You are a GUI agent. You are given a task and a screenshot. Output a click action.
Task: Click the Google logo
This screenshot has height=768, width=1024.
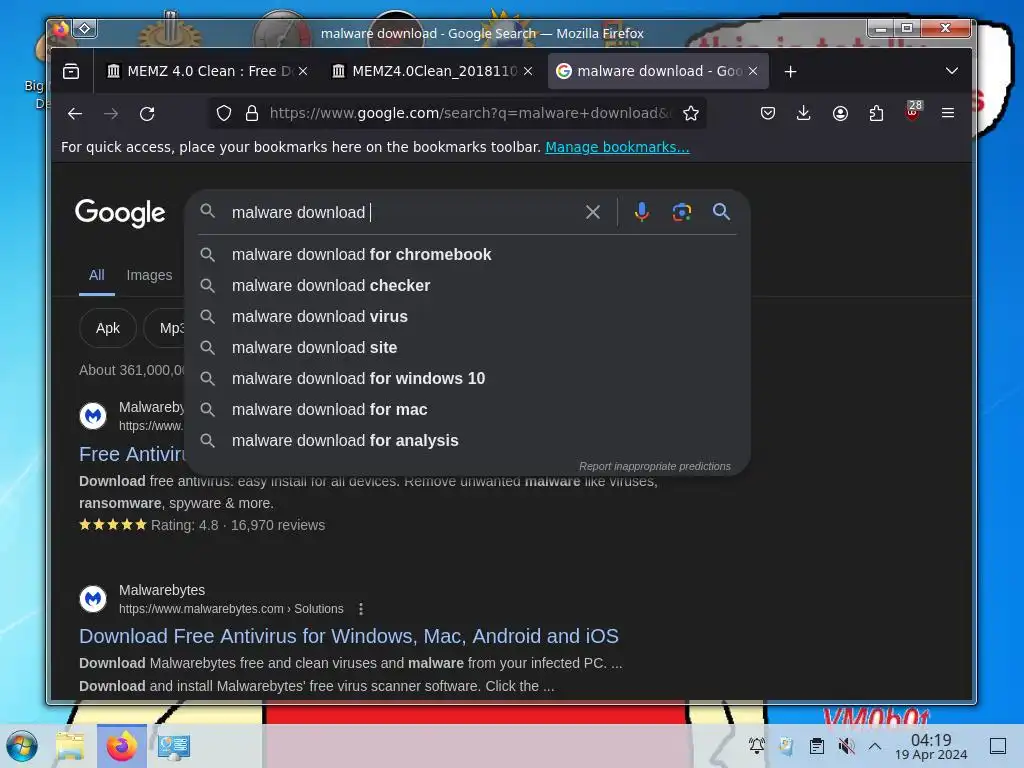120,213
